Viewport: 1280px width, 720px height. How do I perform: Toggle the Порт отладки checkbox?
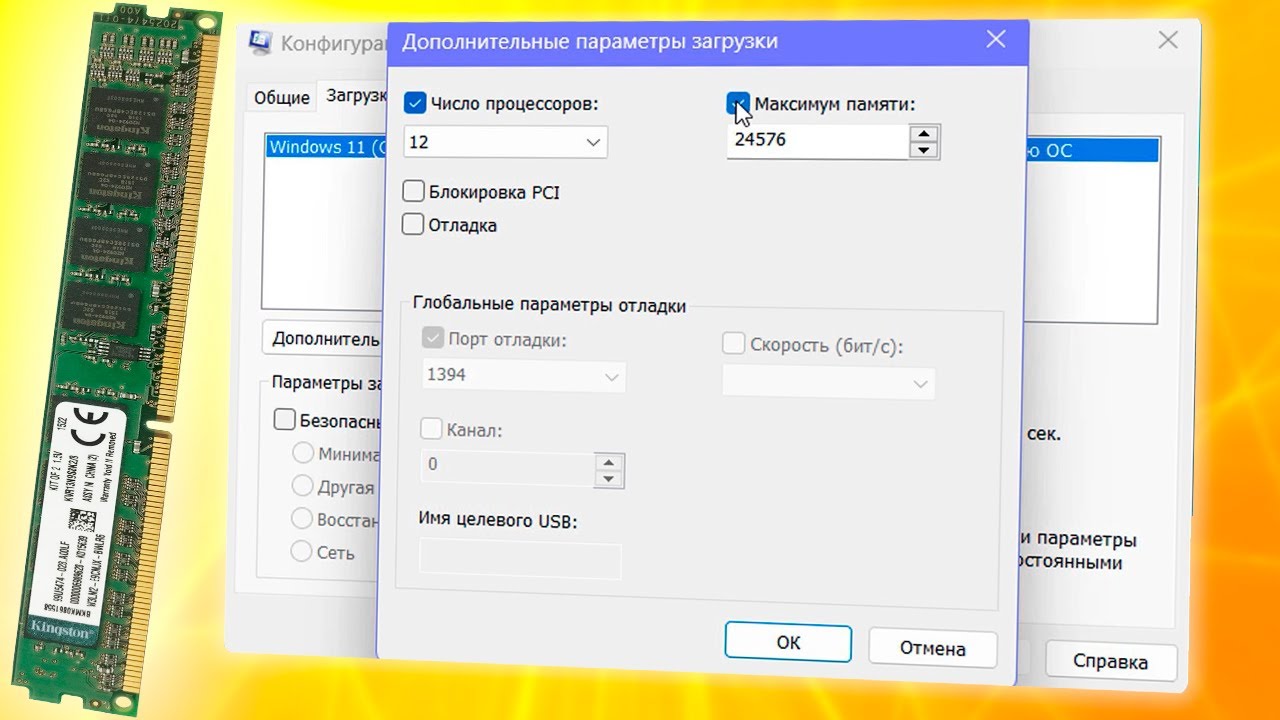433,339
